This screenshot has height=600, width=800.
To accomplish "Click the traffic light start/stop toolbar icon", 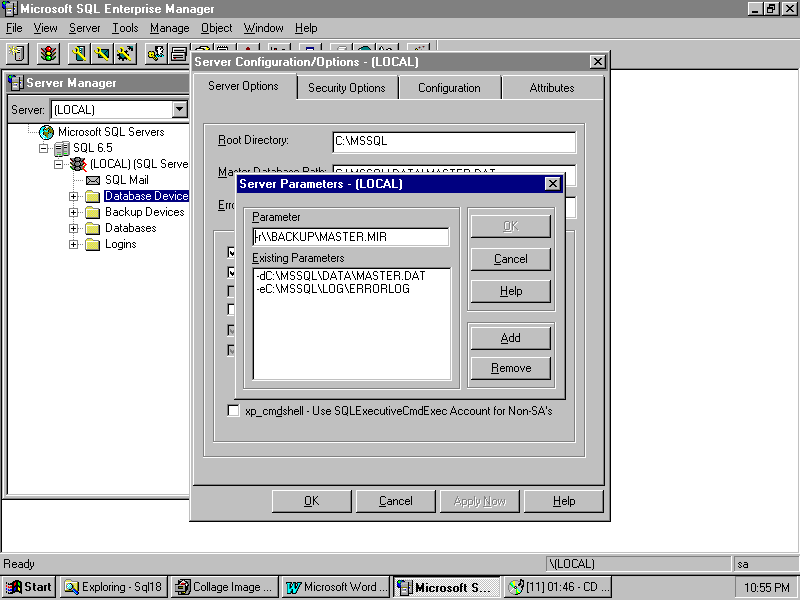I will 48,53.
